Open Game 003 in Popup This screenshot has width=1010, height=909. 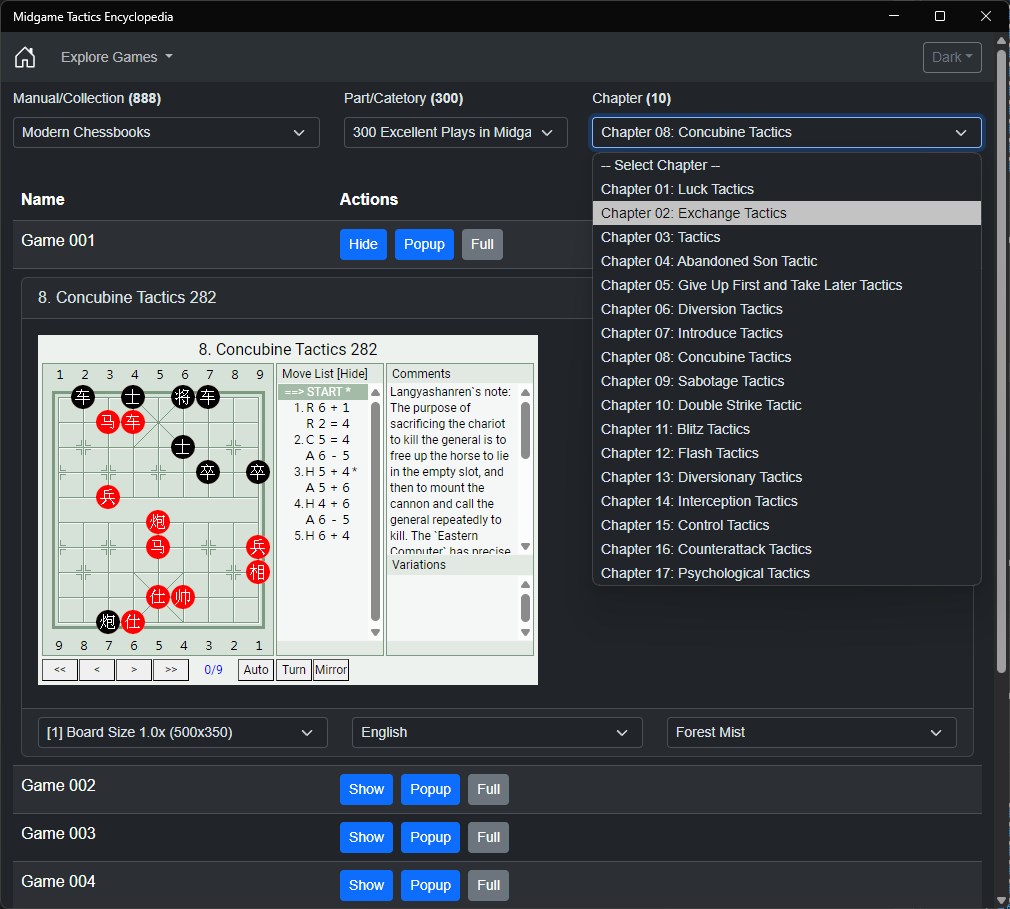tap(430, 837)
